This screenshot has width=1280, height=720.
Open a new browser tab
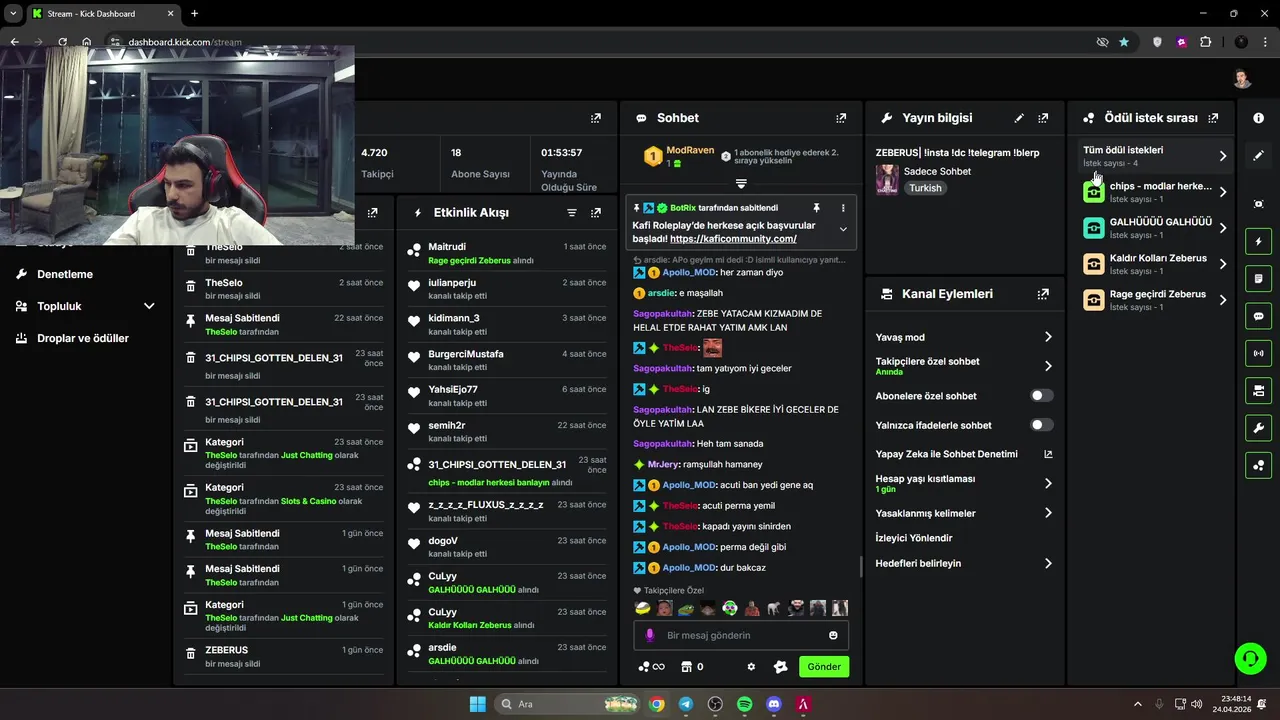[x=194, y=13]
